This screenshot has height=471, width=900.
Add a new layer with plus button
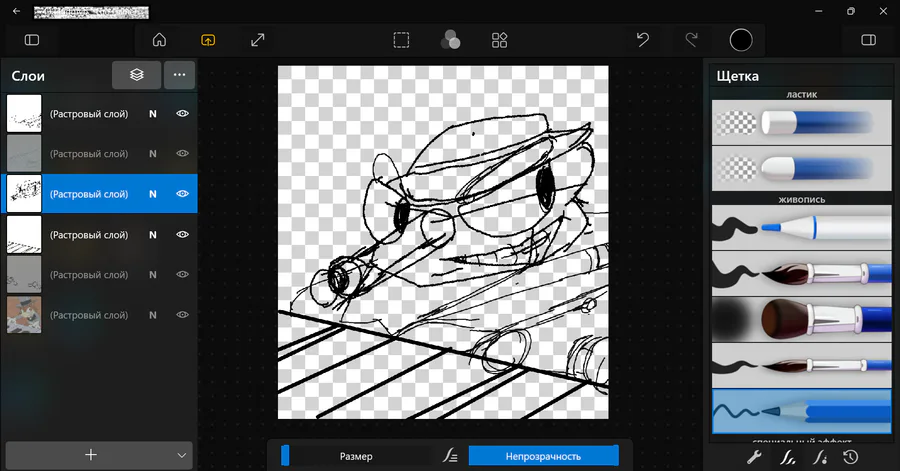[91, 455]
